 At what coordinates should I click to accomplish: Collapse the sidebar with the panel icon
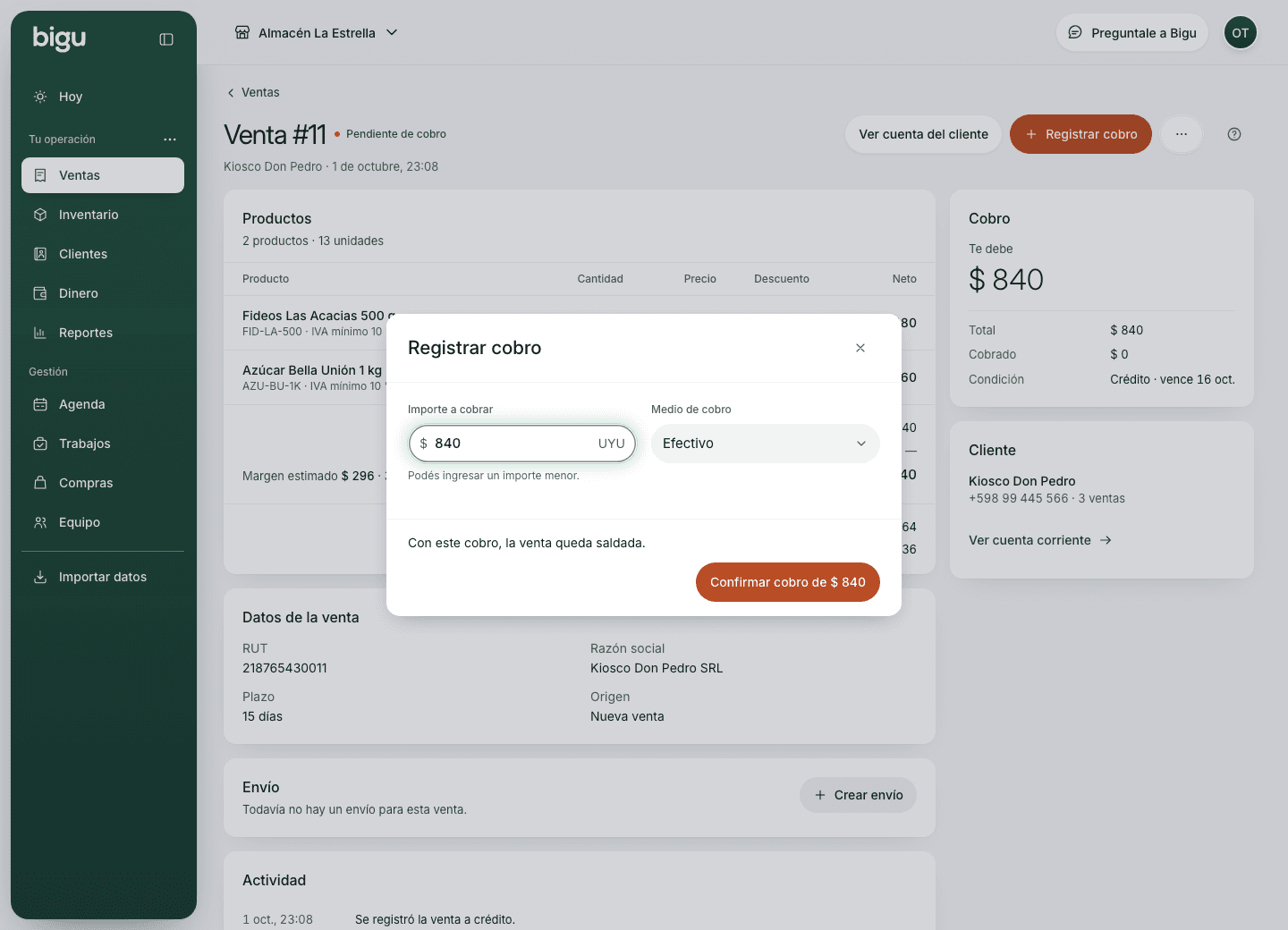click(x=166, y=39)
